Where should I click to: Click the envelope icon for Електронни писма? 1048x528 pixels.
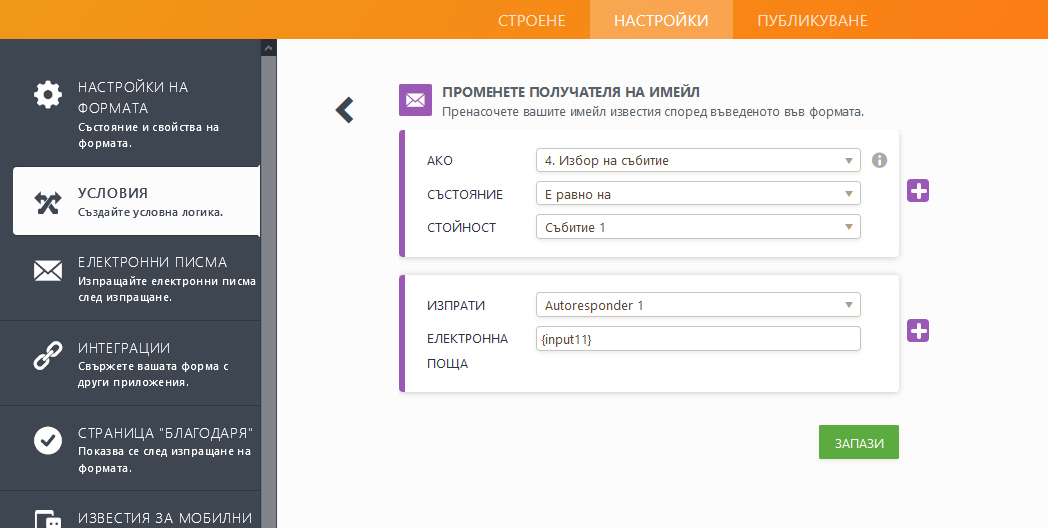(x=48, y=271)
